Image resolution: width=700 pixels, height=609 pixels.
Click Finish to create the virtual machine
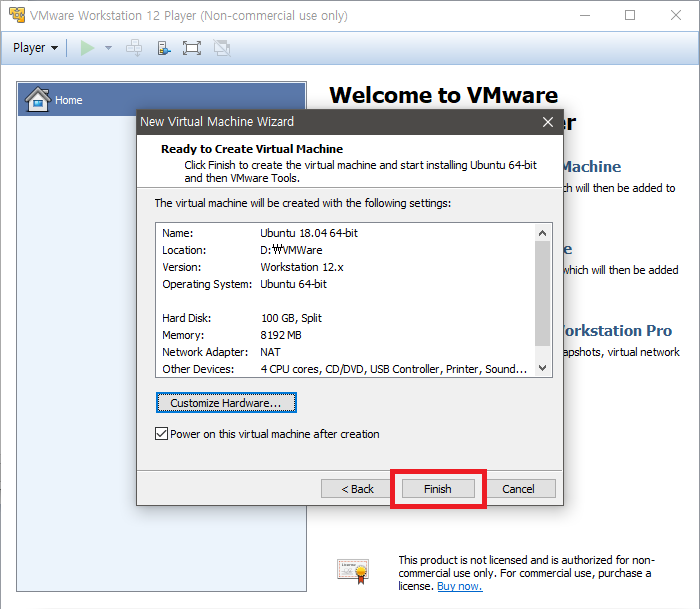tap(438, 489)
